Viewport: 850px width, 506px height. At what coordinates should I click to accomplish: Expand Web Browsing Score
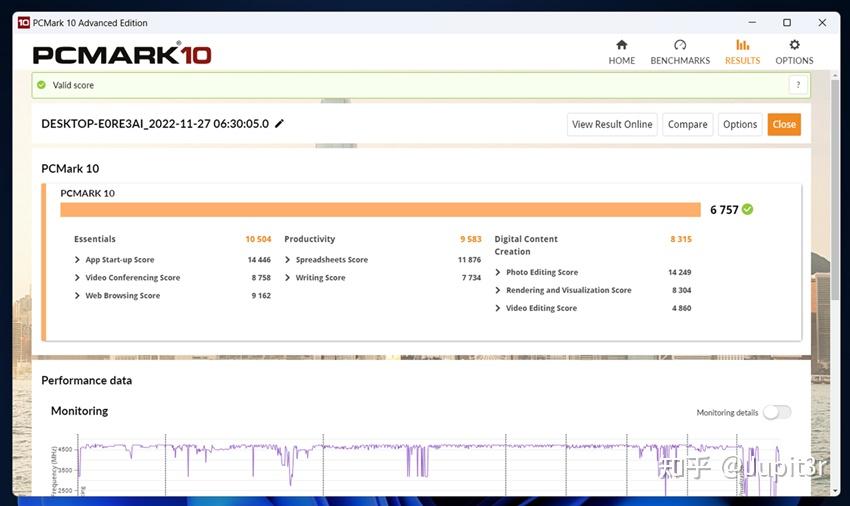77,296
